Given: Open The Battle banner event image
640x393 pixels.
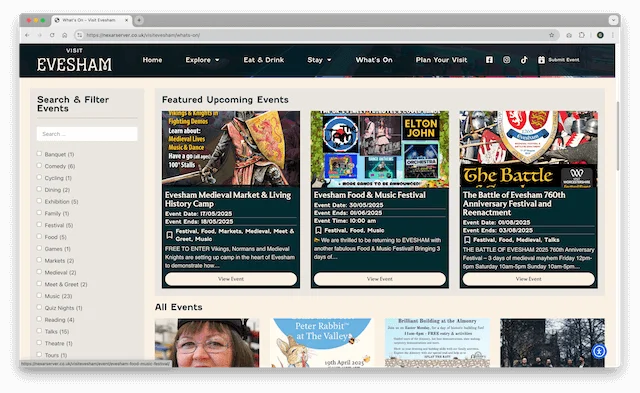Looking at the screenshot, I should tap(529, 149).
